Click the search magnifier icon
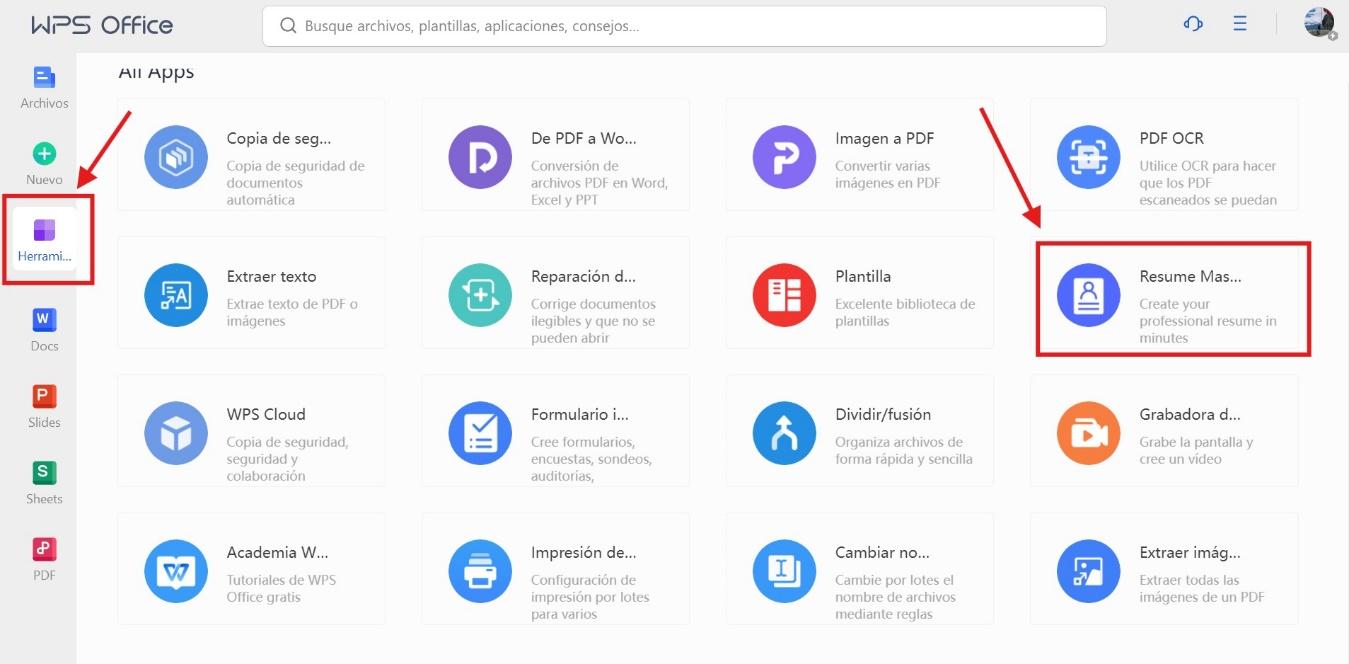 click(288, 26)
